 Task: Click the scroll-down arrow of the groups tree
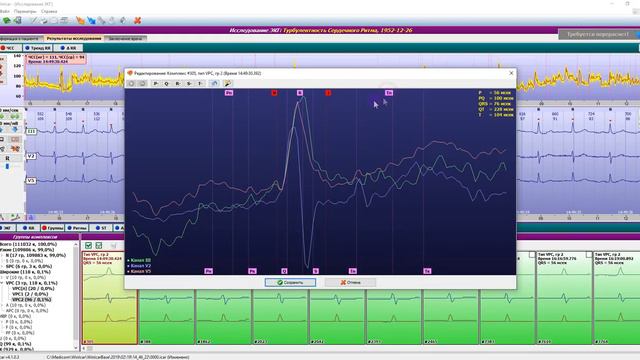[76, 348]
